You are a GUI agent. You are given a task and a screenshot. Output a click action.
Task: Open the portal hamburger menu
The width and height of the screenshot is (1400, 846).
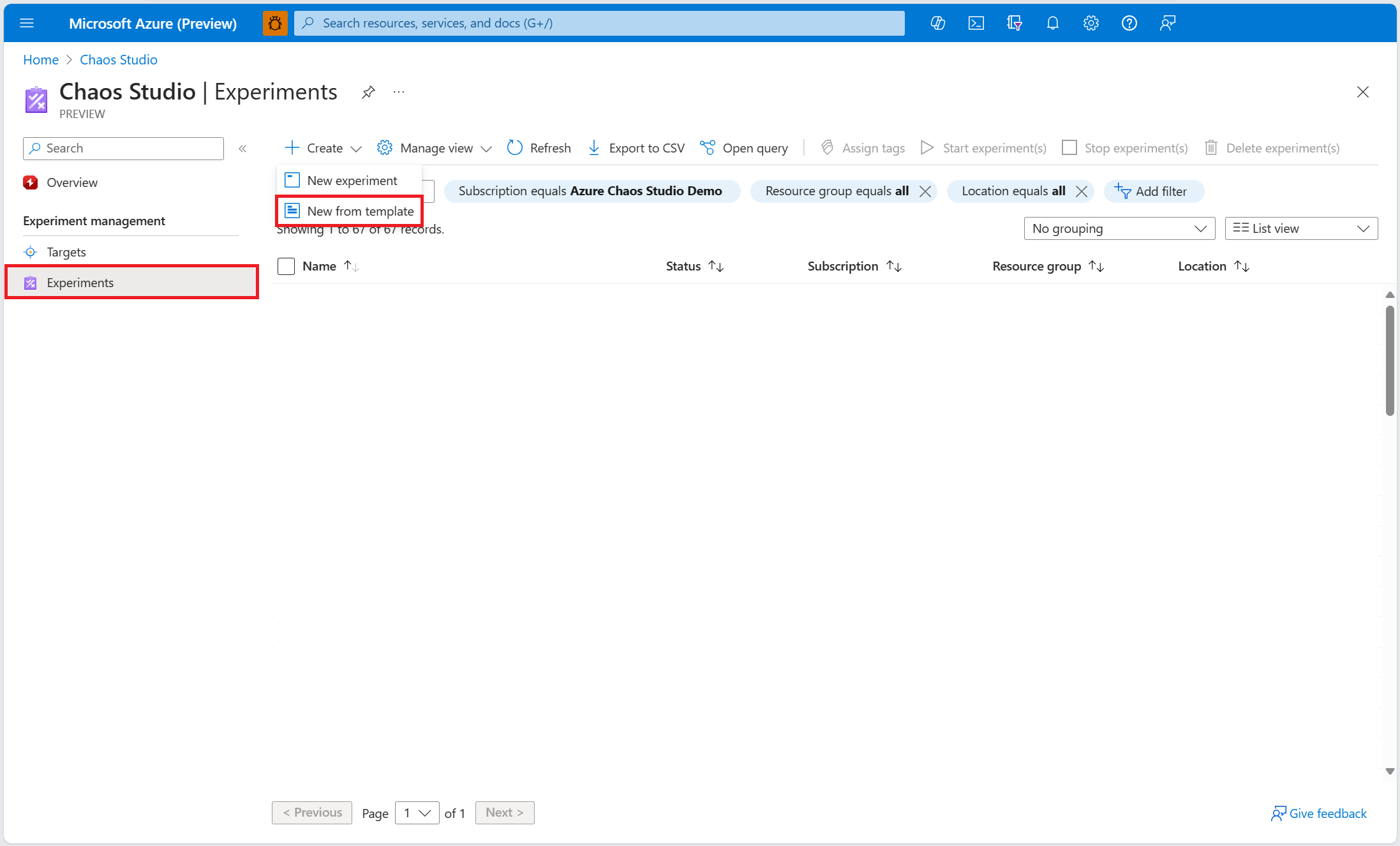(27, 23)
